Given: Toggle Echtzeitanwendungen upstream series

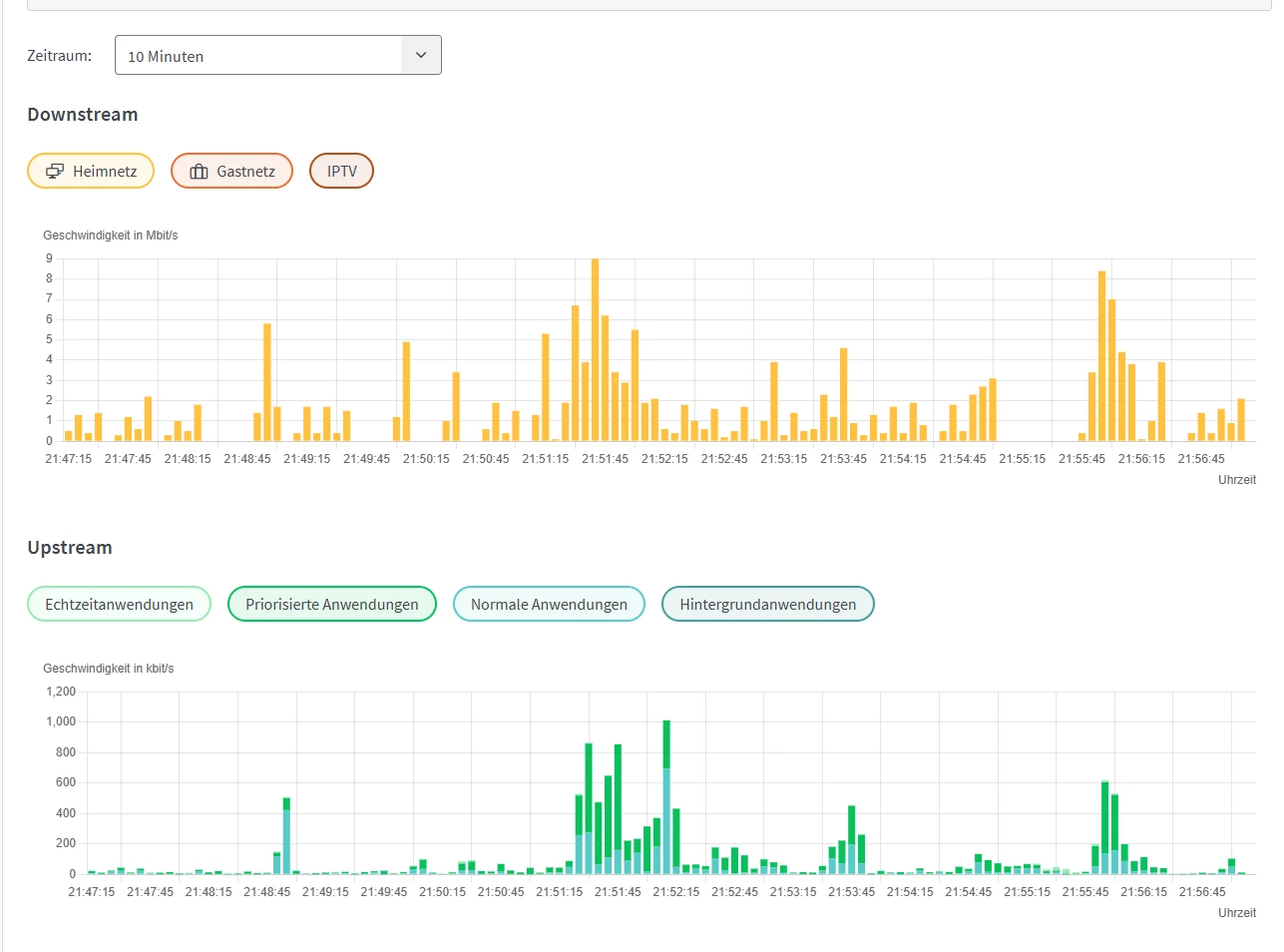Looking at the screenshot, I should tap(119, 604).
